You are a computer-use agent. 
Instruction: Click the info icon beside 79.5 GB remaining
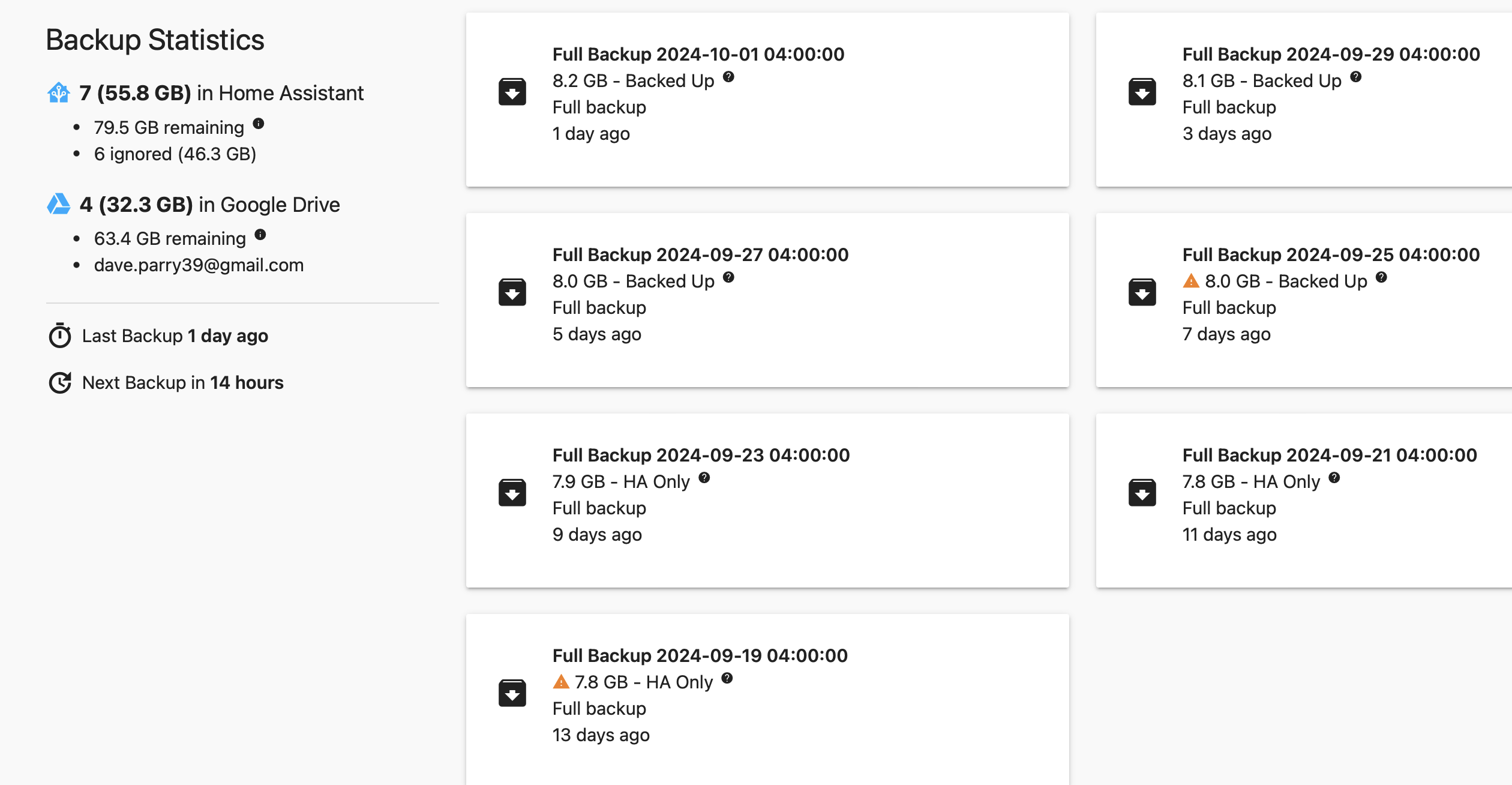(x=259, y=124)
